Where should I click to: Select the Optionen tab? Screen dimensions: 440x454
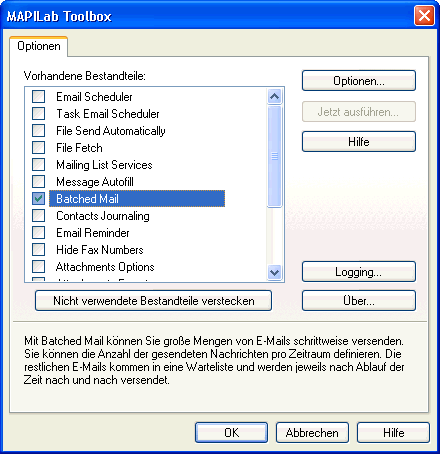point(39,46)
